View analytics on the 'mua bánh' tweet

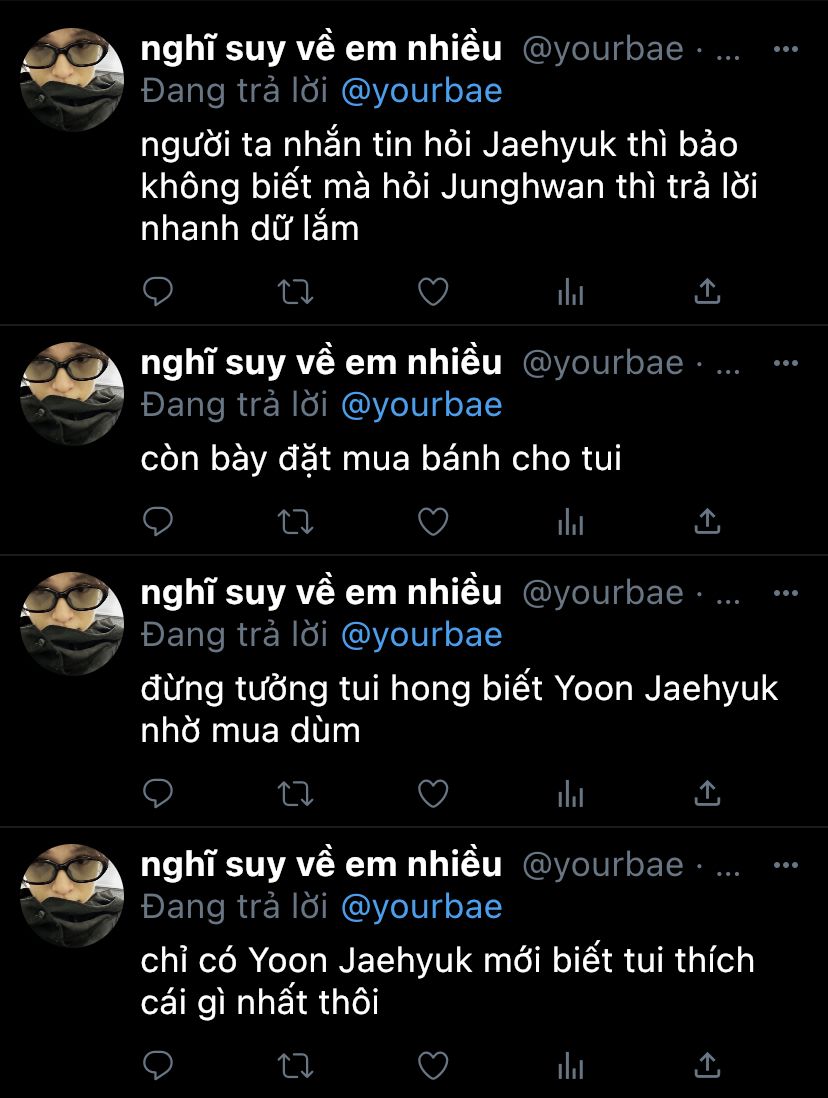[x=570, y=522]
